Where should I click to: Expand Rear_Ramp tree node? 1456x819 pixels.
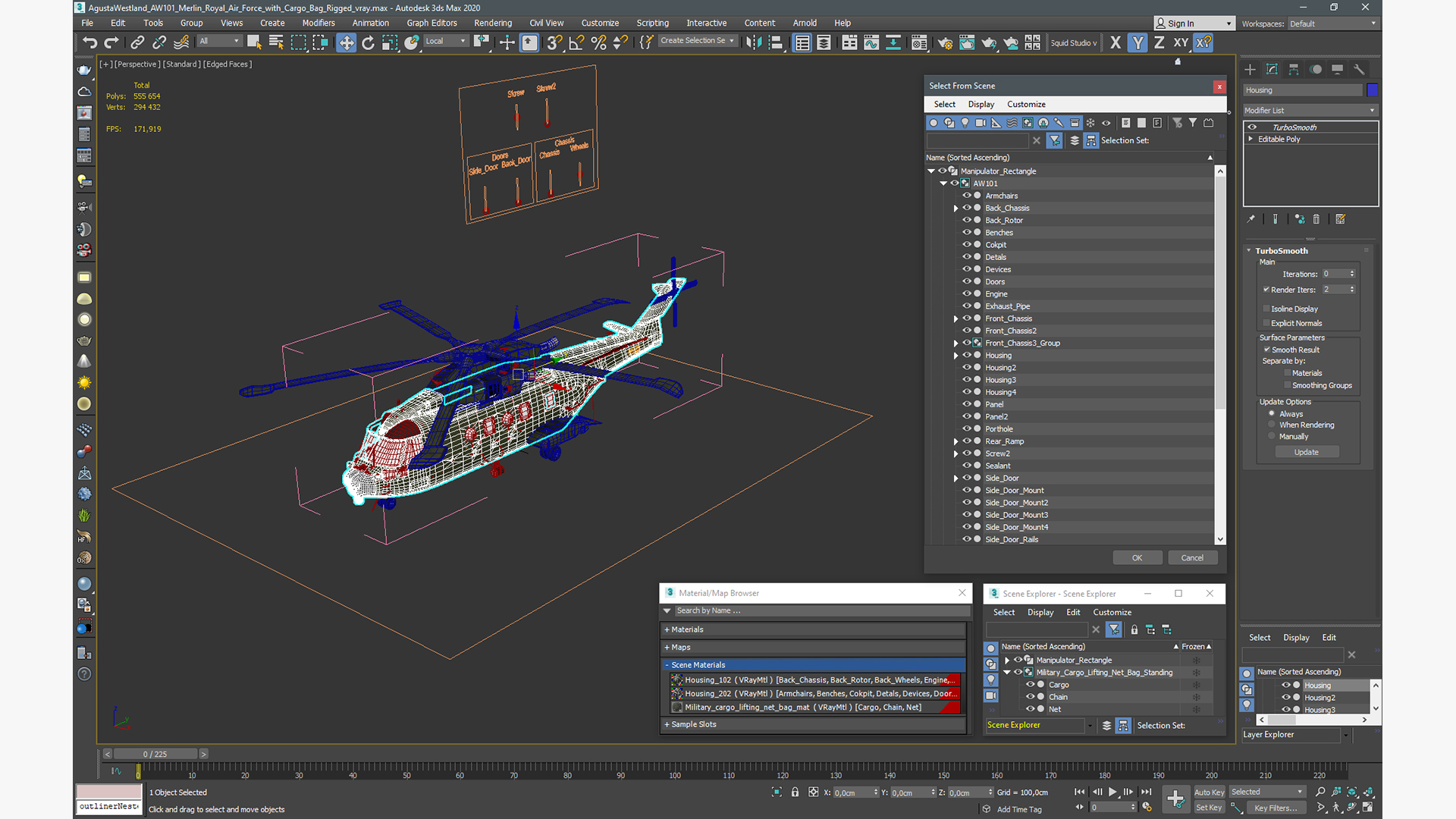[x=955, y=441]
